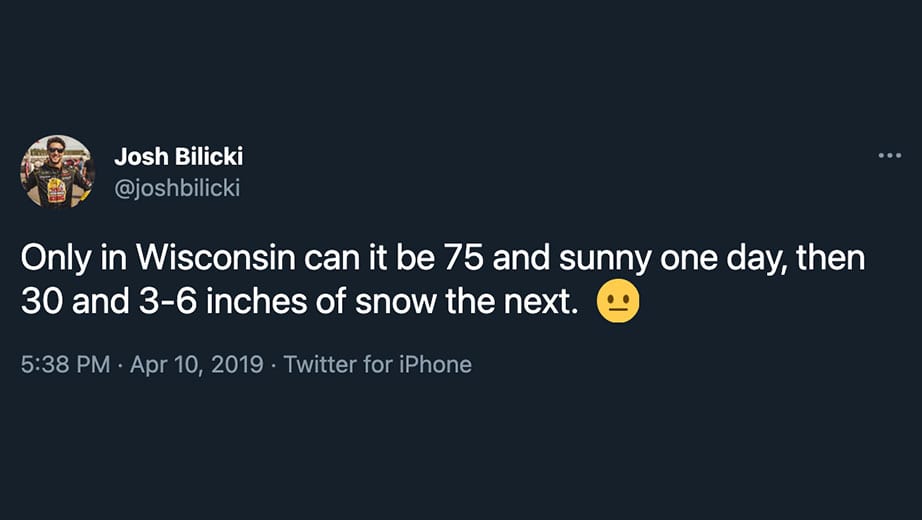Image resolution: width=922 pixels, height=520 pixels.
Task: Select the word inches in the tweet
Action: (256, 301)
